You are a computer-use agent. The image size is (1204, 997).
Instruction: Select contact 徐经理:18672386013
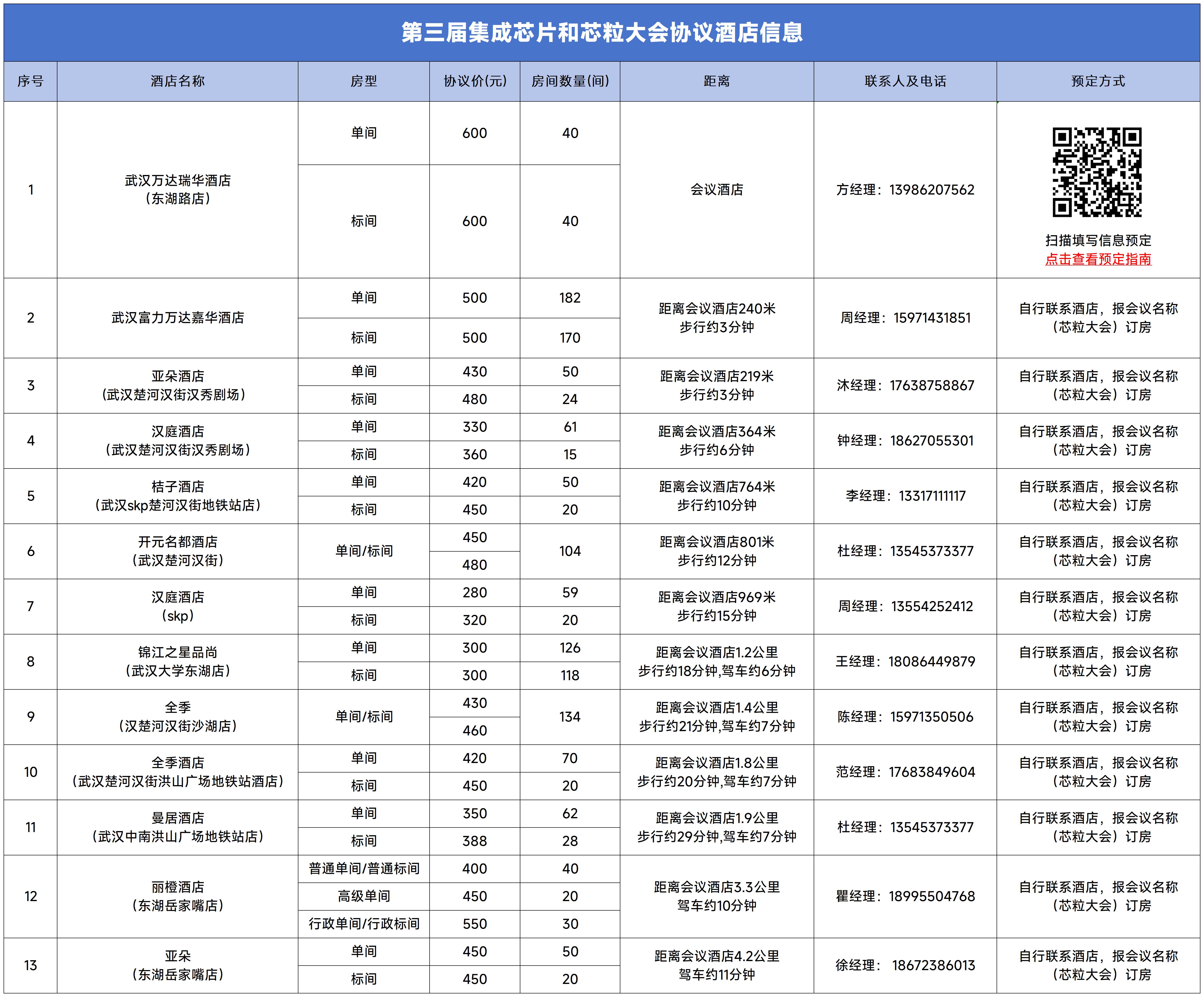click(905, 966)
